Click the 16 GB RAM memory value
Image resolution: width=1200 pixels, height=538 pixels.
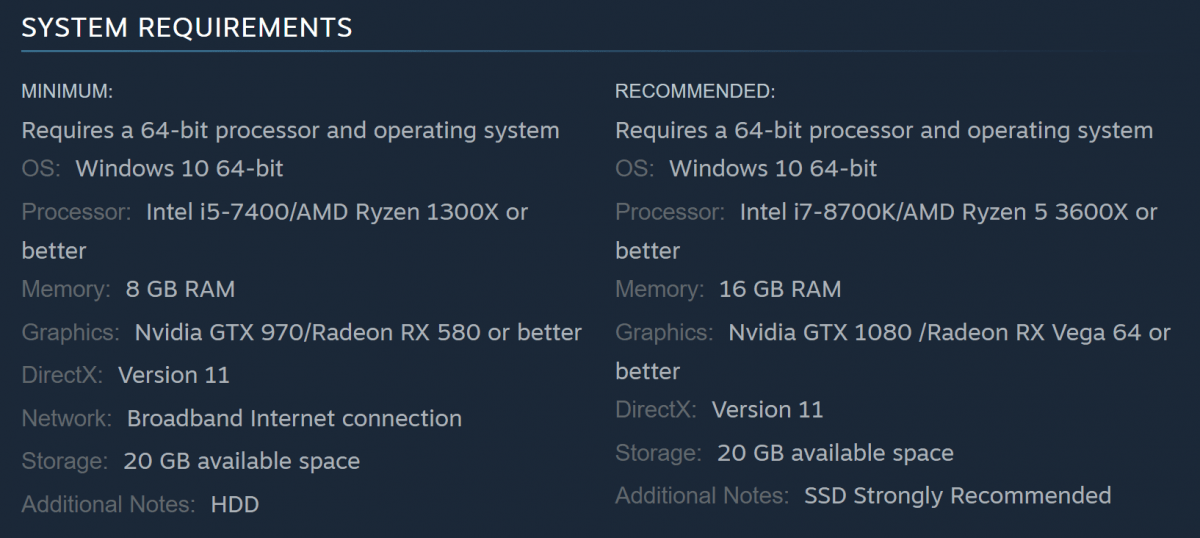(780, 290)
